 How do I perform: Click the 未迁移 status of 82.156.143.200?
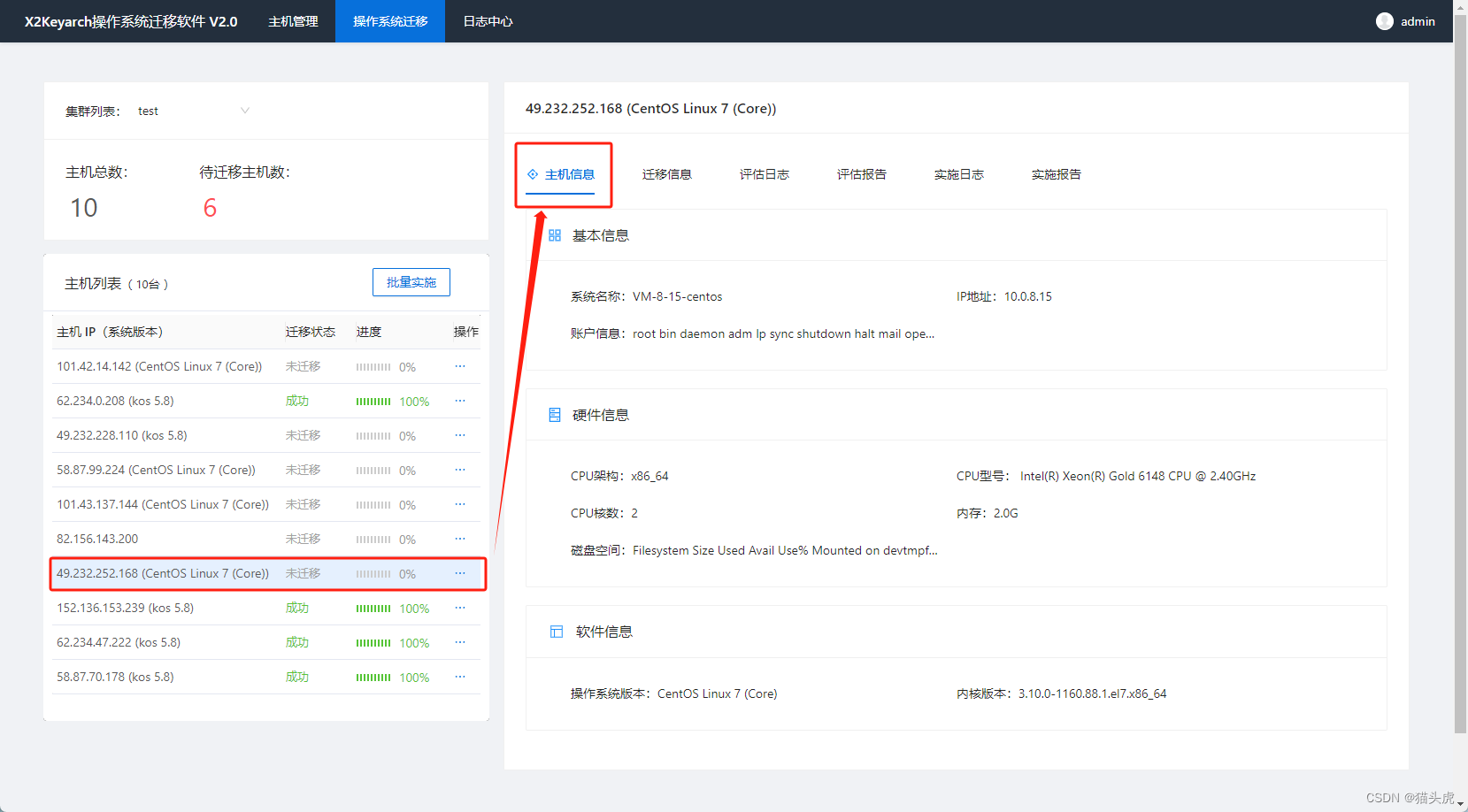[303, 539]
